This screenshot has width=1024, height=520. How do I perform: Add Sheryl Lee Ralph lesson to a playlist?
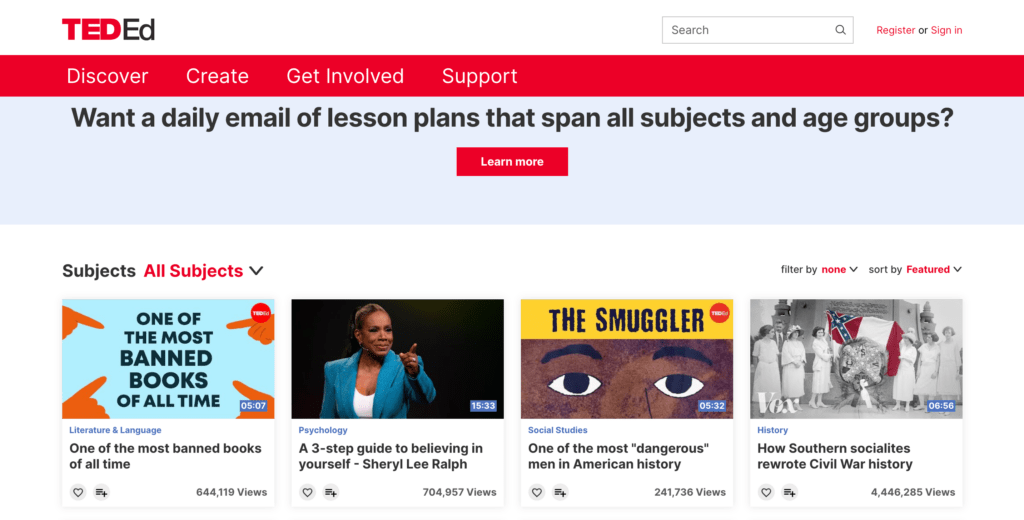coord(330,492)
